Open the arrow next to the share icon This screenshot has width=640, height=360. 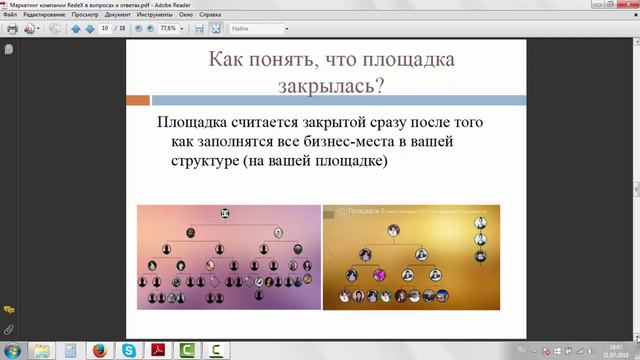coord(38,29)
